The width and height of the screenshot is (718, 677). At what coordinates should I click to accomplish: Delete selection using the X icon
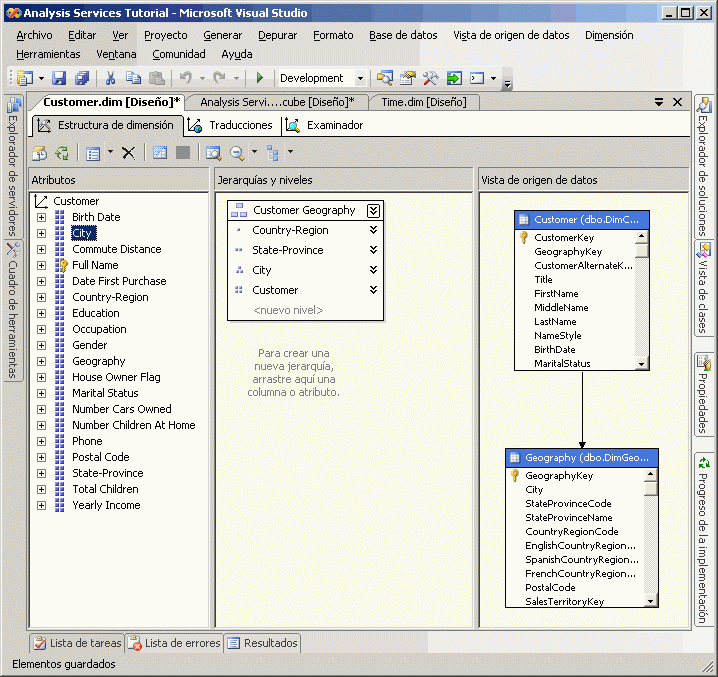[x=128, y=153]
